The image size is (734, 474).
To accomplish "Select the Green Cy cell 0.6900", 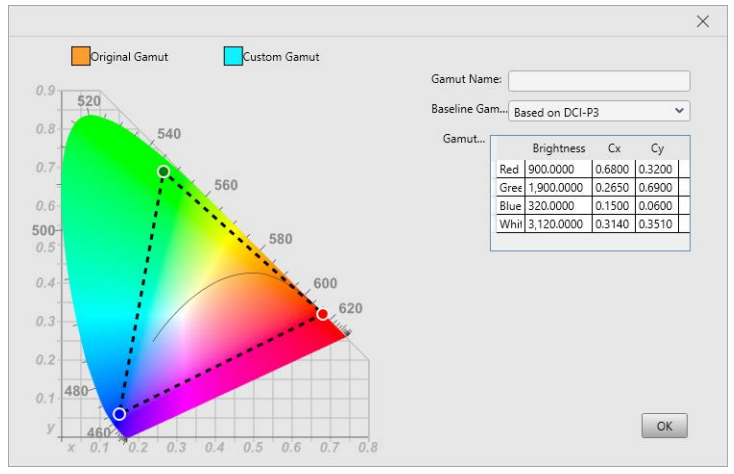I will [657, 188].
